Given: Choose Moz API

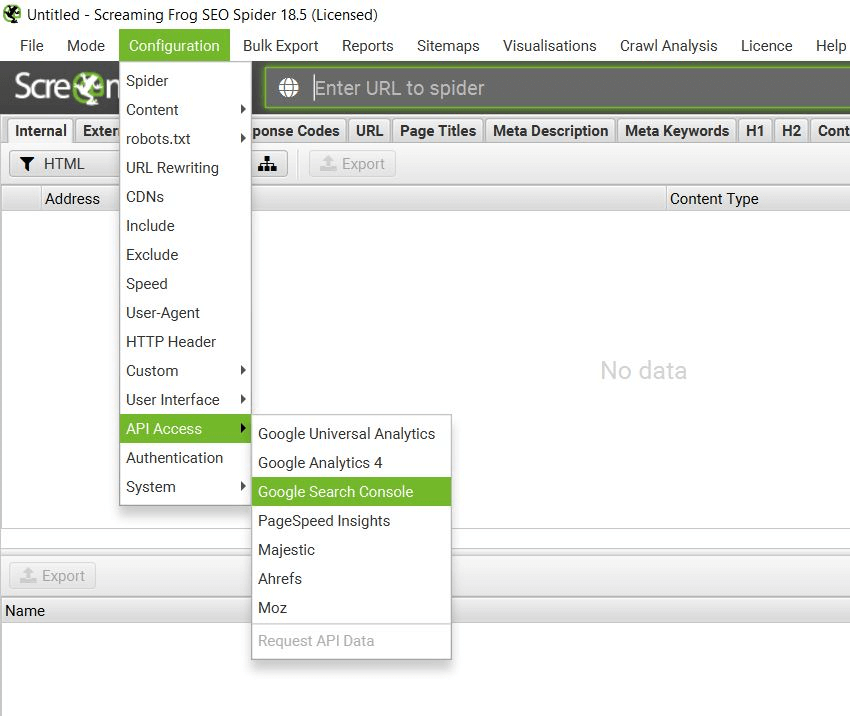Looking at the screenshot, I should click(351, 608).
